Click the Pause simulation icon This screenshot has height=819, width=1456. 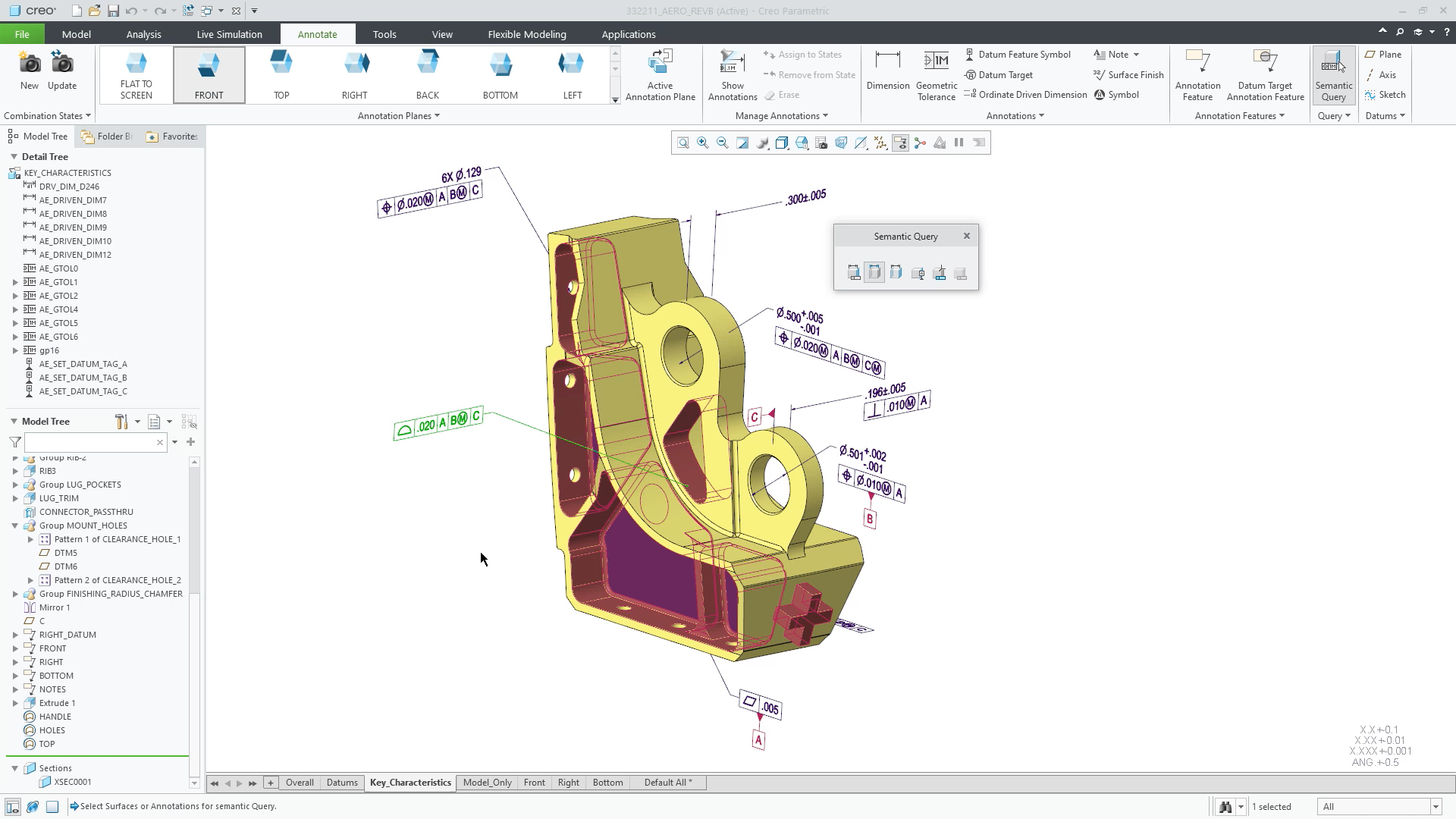click(x=959, y=143)
